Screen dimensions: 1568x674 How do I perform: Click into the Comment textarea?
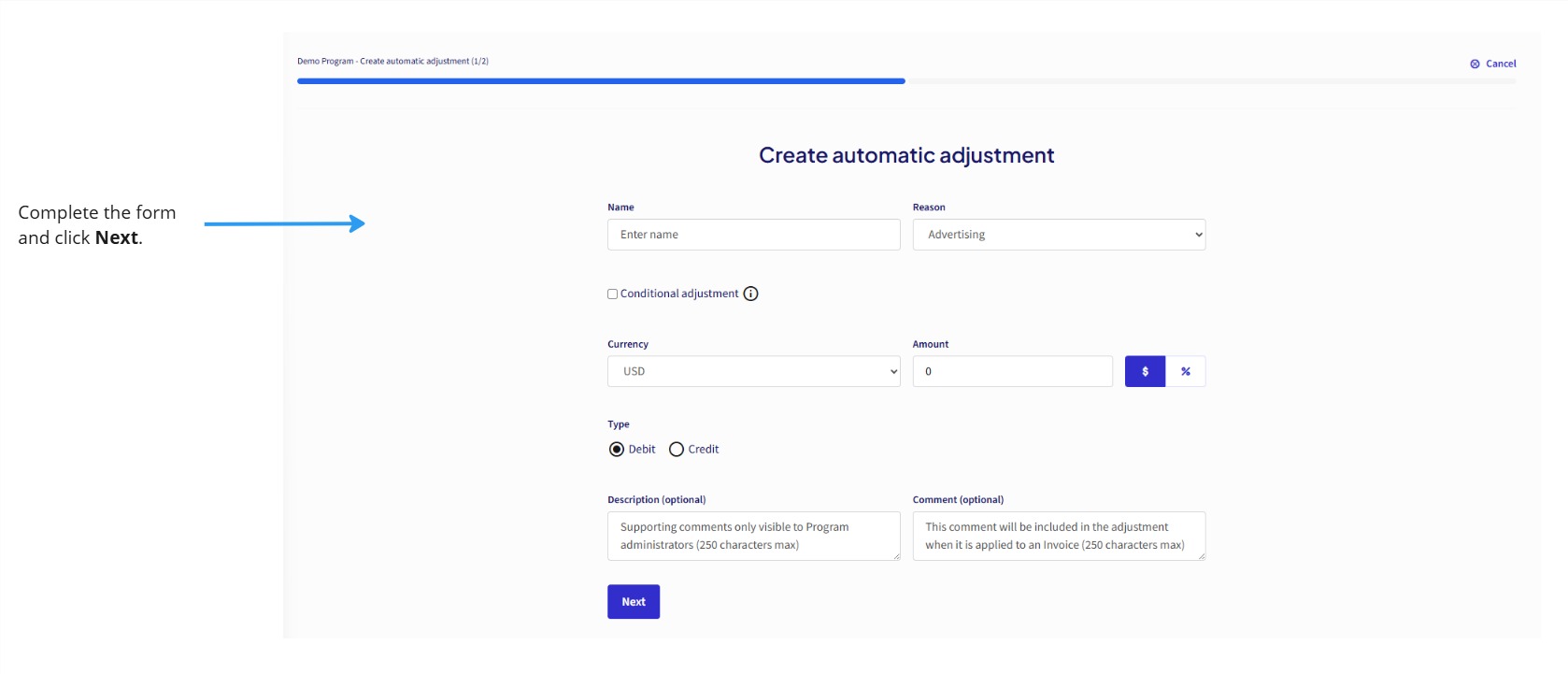coord(1059,536)
